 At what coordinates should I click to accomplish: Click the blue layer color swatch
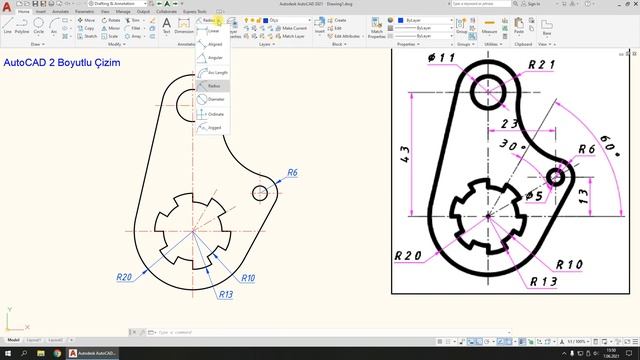[266, 20]
